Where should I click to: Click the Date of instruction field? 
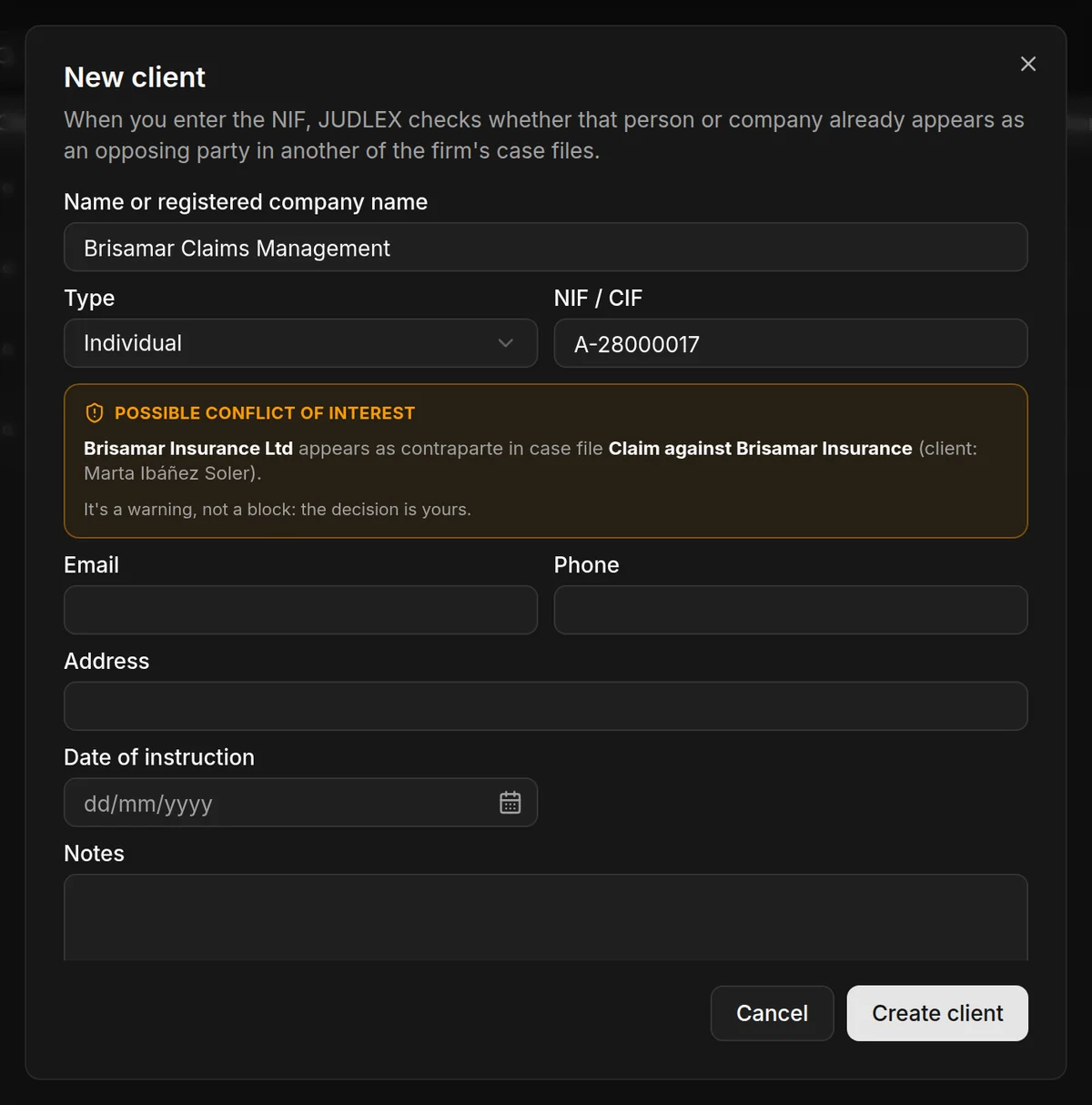tap(300, 803)
